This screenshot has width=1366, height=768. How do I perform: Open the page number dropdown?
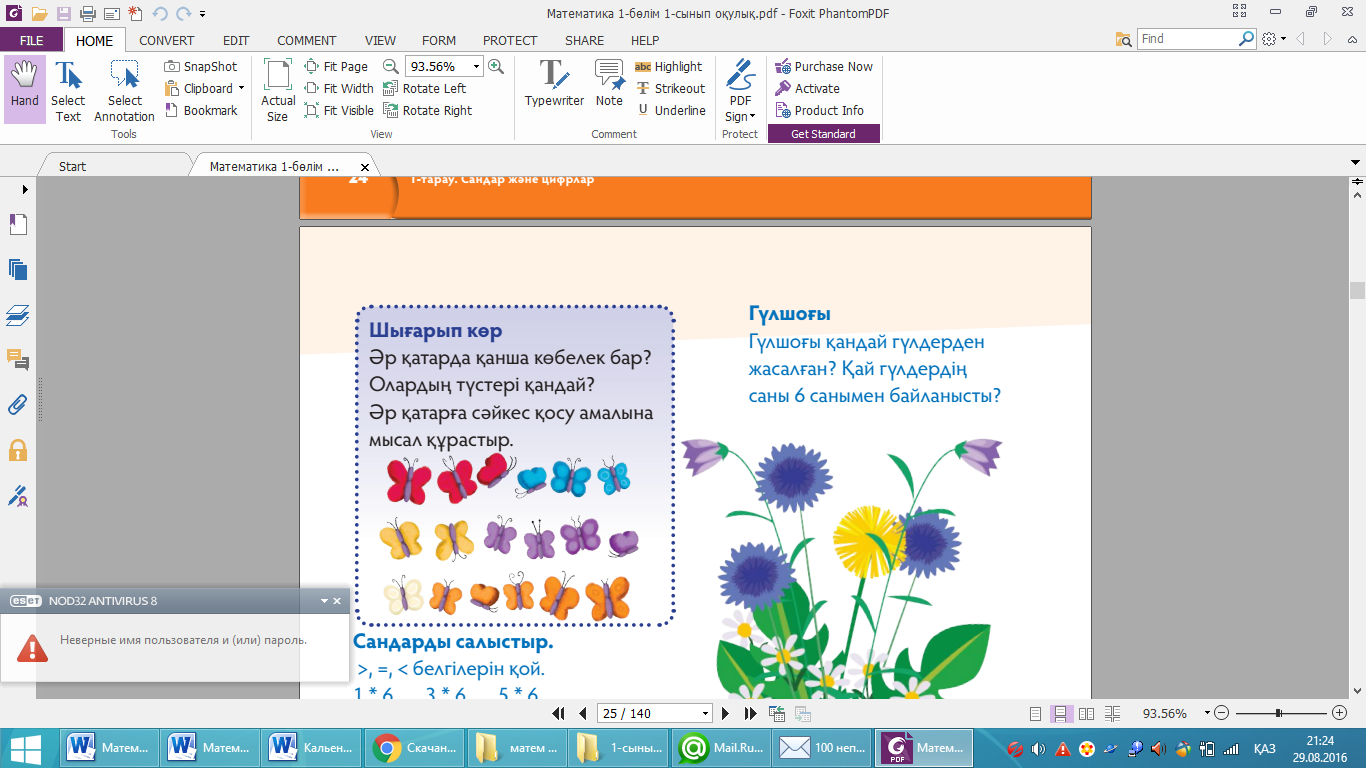pos(706,714)
